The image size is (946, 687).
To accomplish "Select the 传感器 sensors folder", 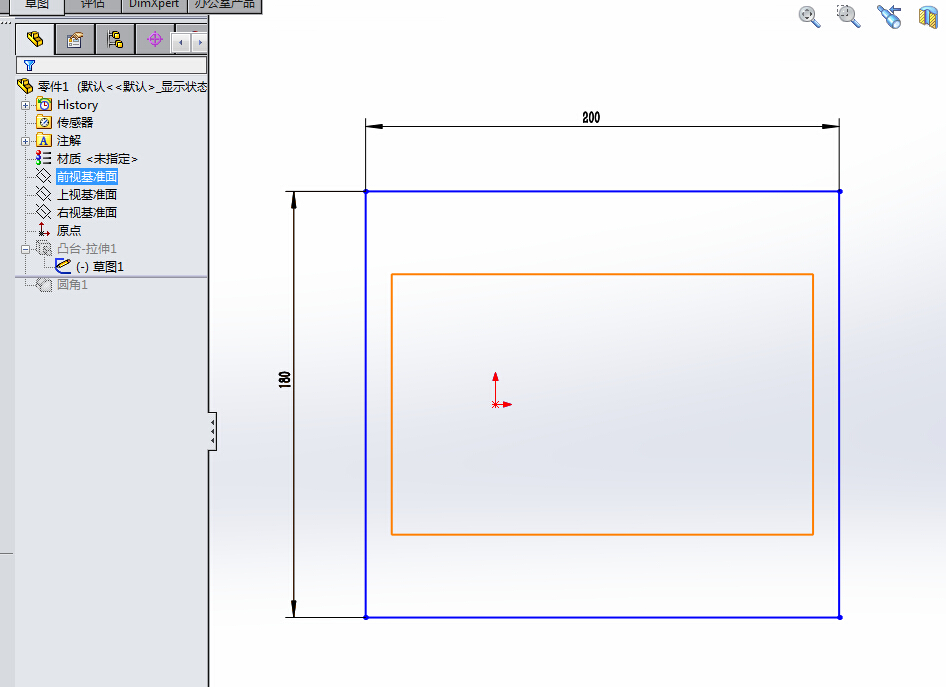I will 75,122.
